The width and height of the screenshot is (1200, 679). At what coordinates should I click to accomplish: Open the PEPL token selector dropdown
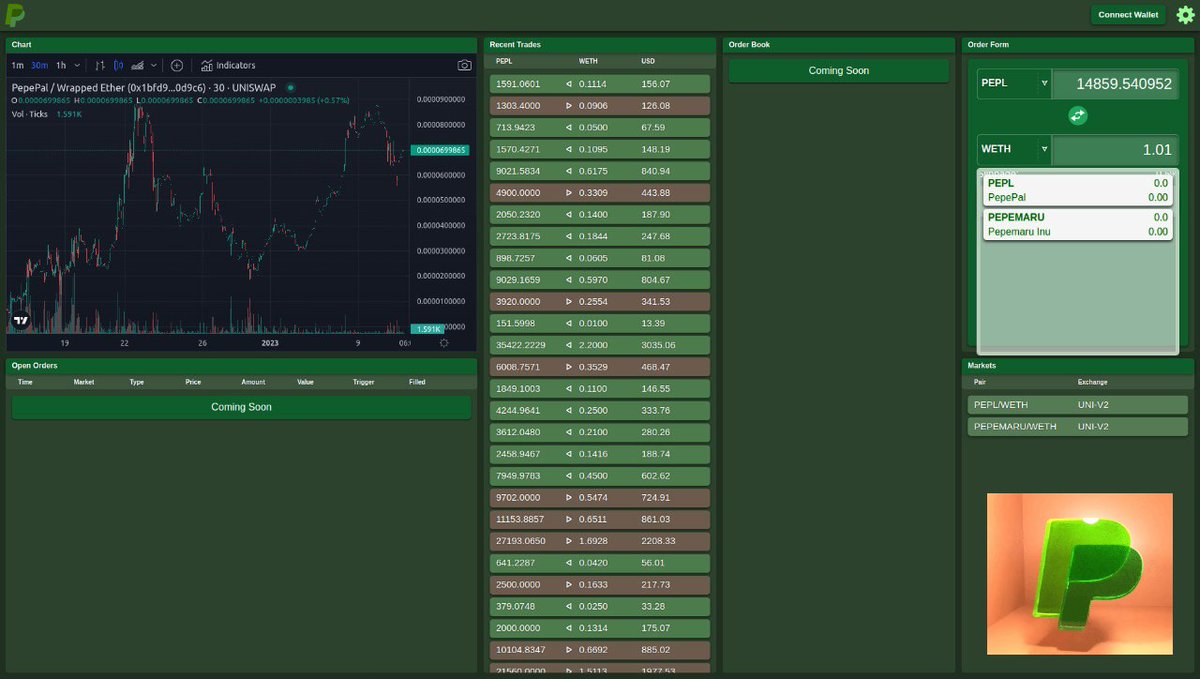click(1014, 84)
